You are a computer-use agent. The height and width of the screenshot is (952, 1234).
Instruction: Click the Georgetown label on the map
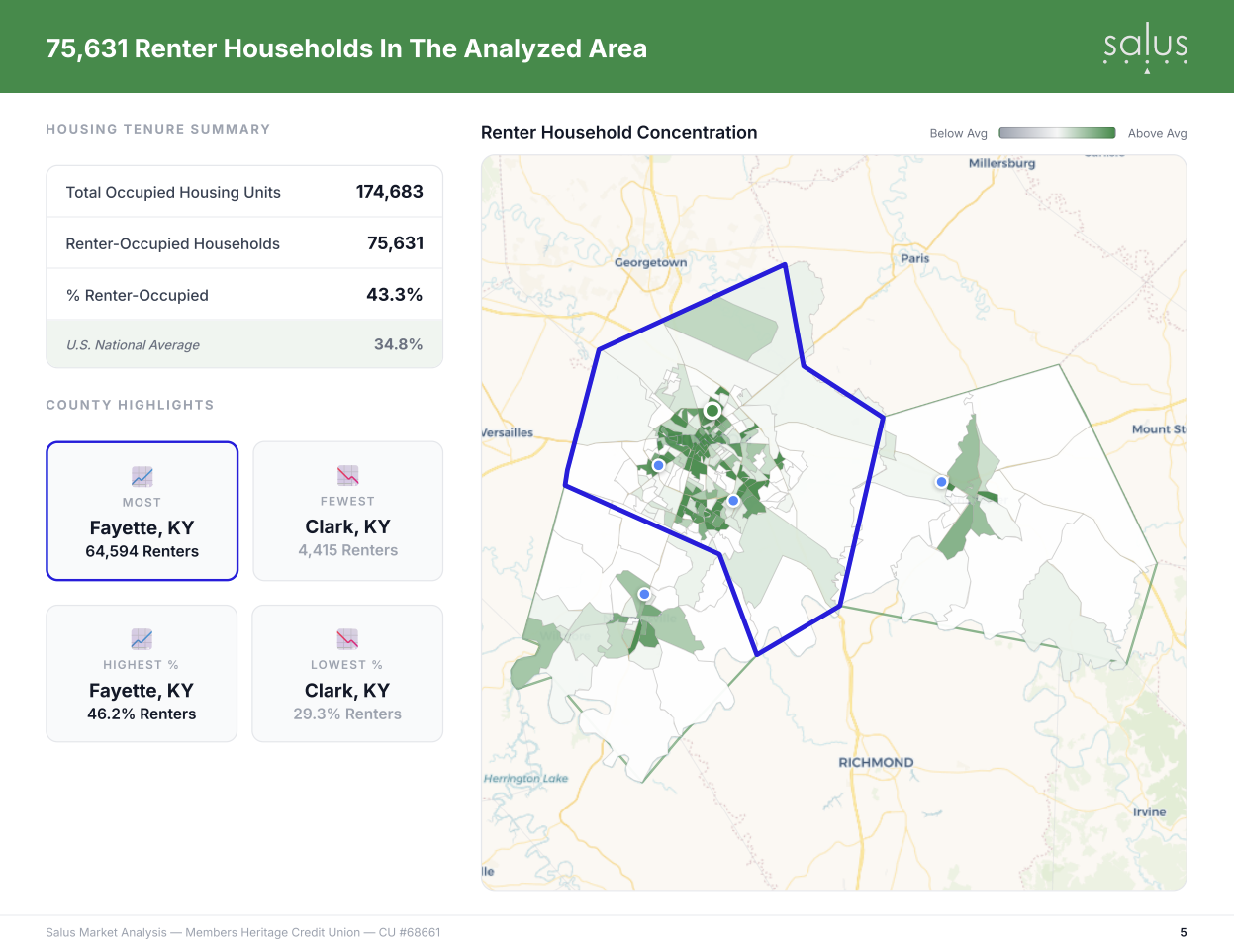tap(650, 263)
